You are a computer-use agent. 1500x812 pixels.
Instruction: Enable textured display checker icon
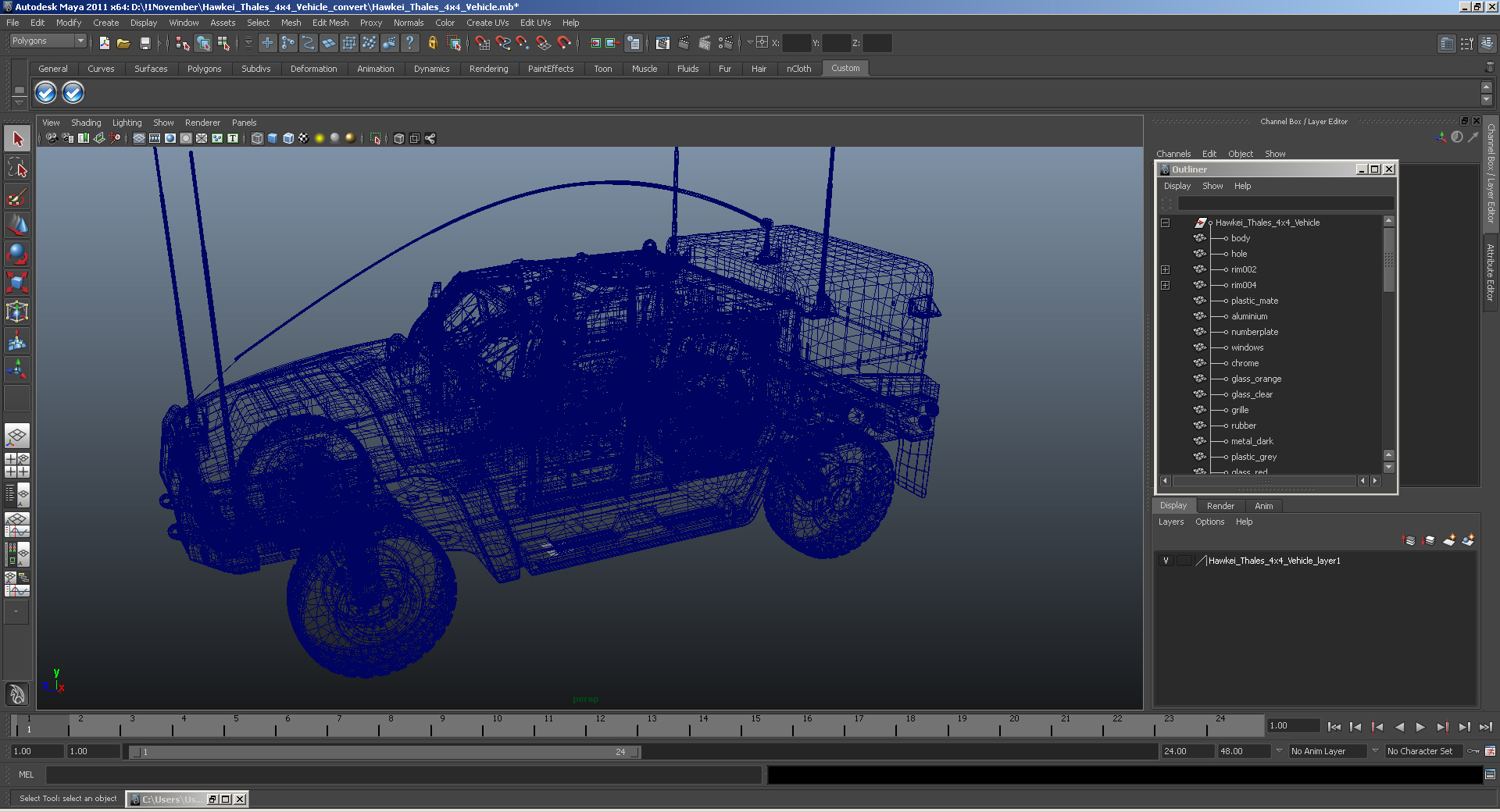click(x=304, y=138)
